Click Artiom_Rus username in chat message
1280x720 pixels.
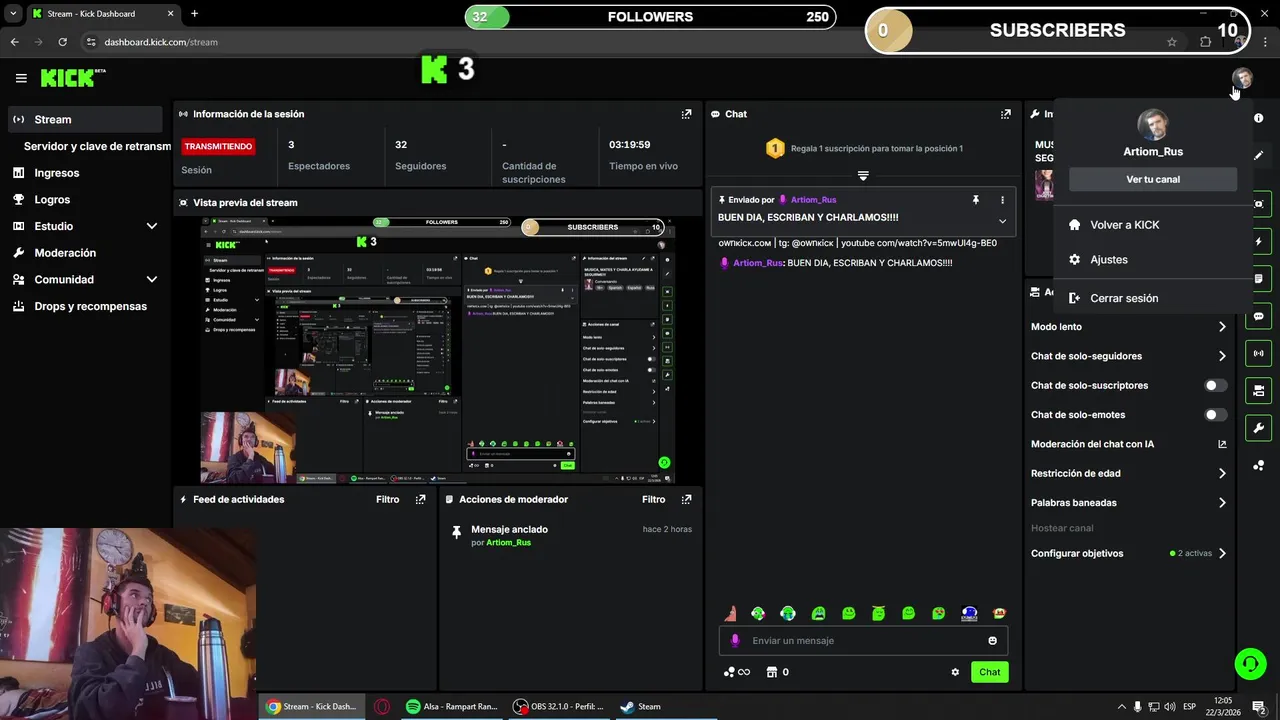pos(758,263)
